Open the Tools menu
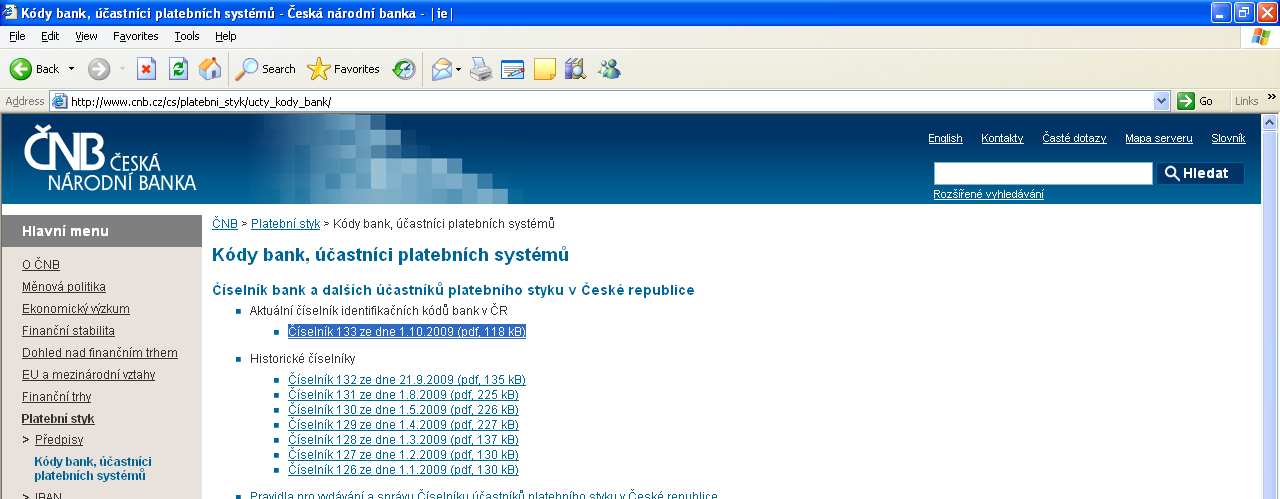The height and width of the screenshot is (499, 1280). 187,36
